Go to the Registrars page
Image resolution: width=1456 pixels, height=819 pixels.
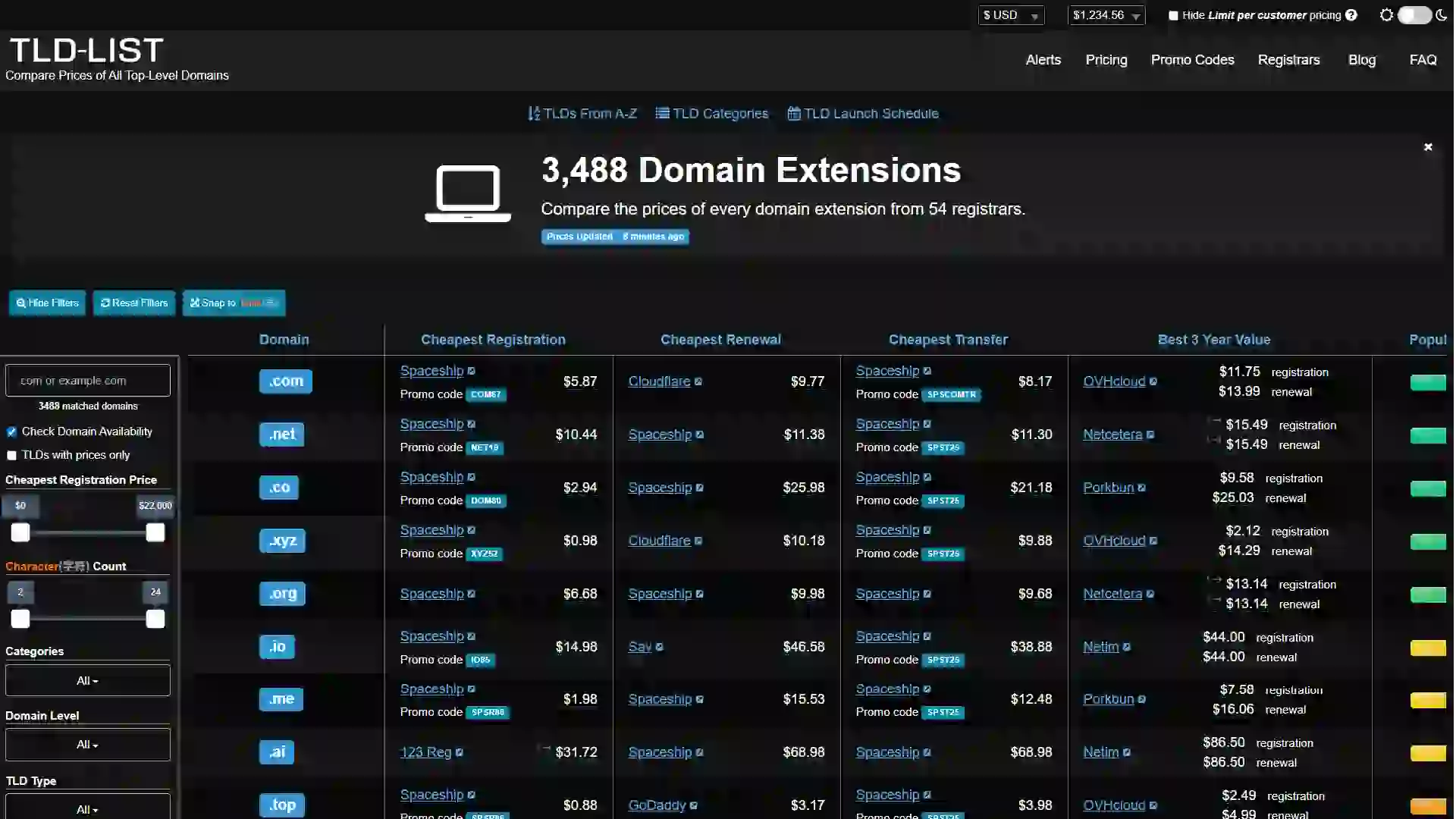[1288, 60]
